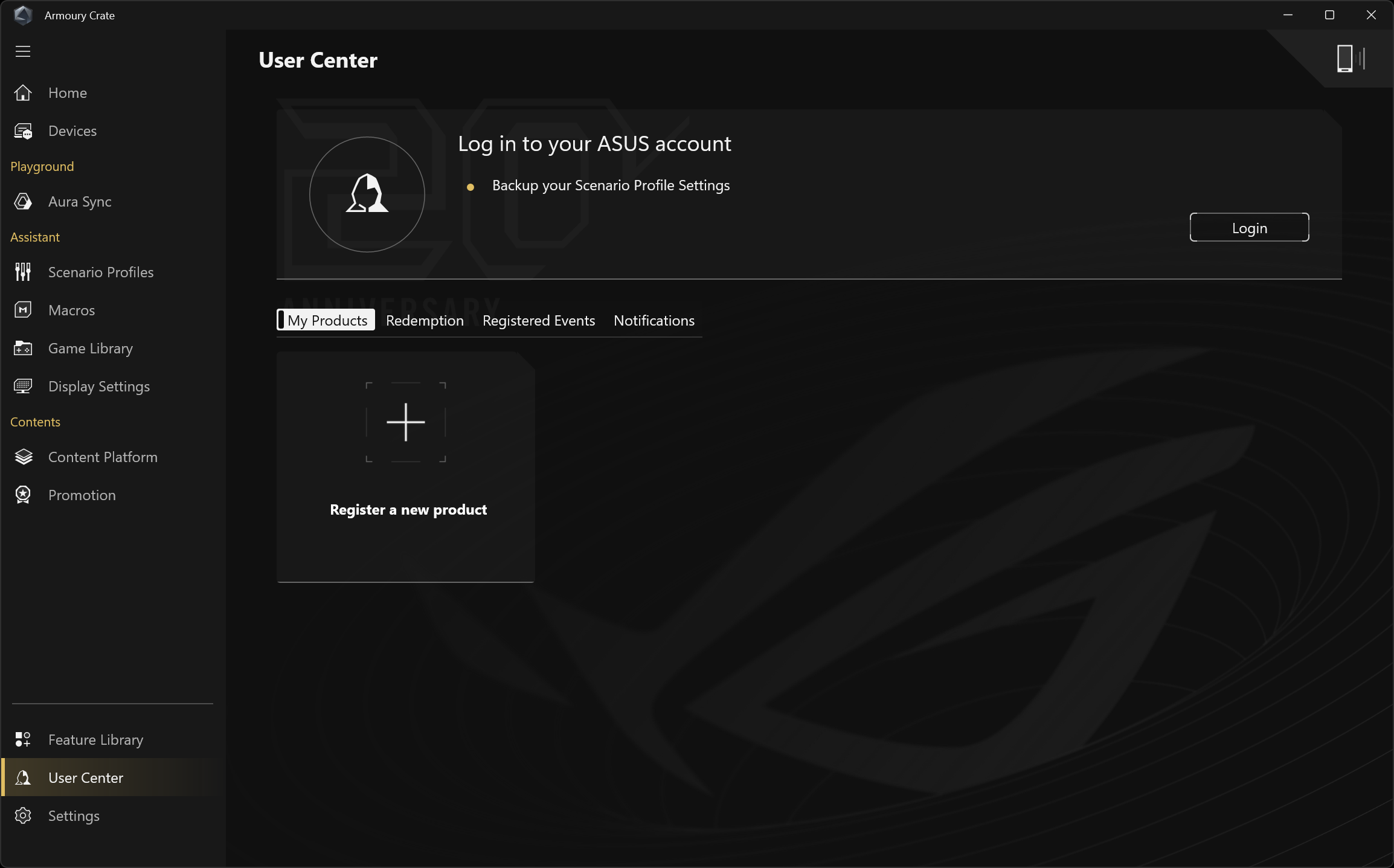Viewport: 1394px width, 868px height.
Task: Click the Devices icon
Action: [23, 131]
